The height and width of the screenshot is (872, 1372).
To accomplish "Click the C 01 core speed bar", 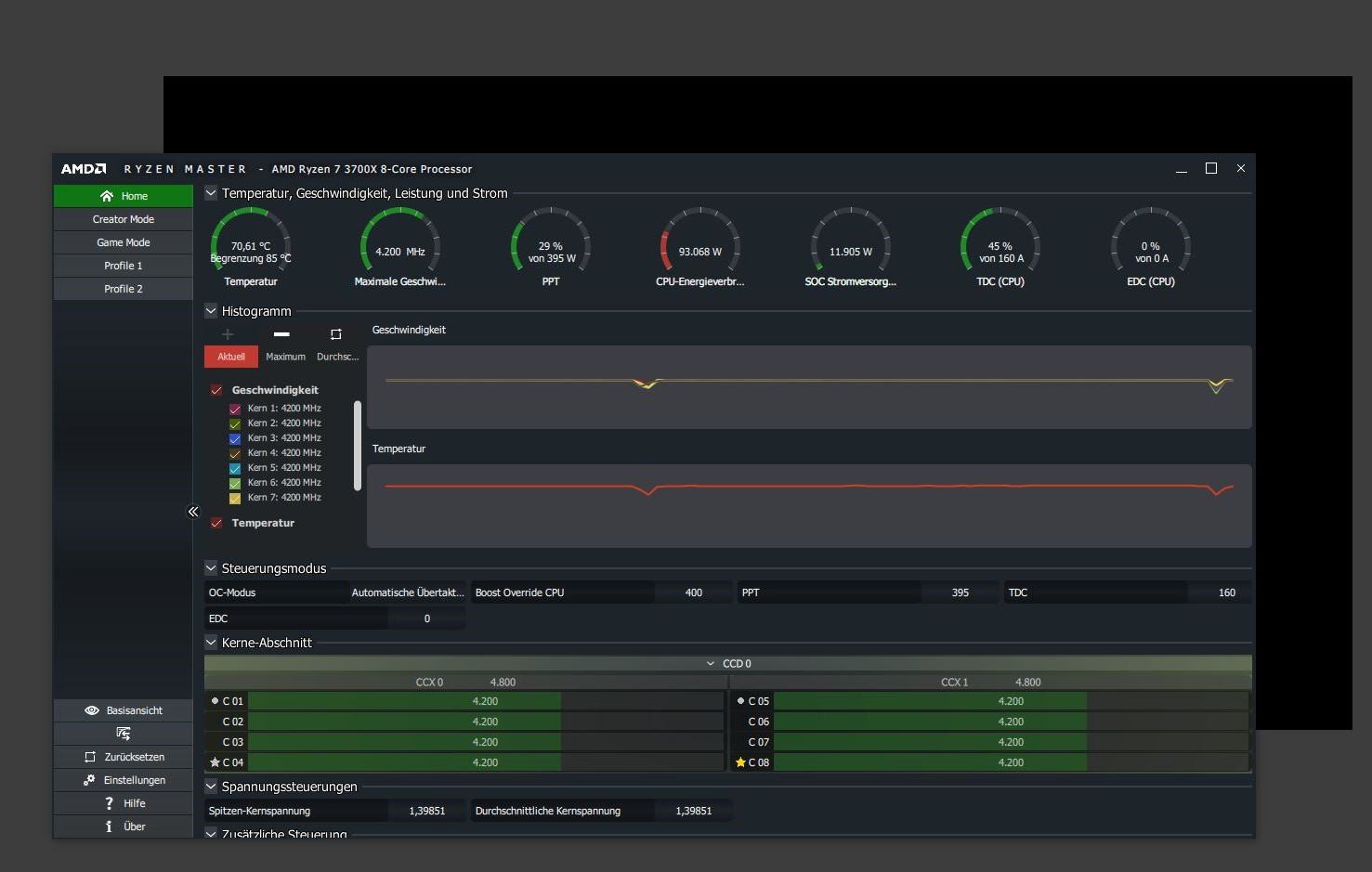I will coord(486,701).
